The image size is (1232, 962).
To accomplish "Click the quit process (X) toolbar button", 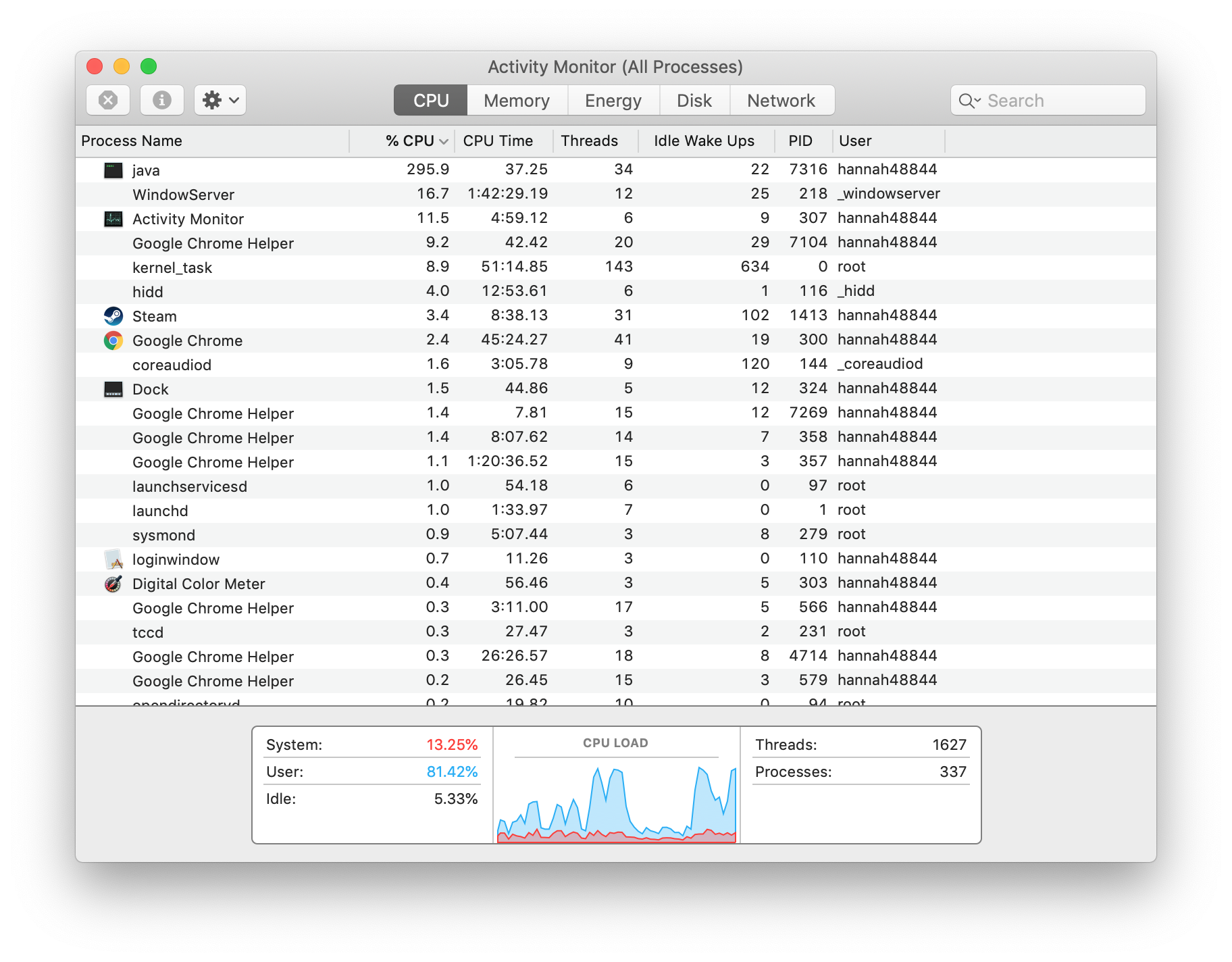I will click(108, 100).
